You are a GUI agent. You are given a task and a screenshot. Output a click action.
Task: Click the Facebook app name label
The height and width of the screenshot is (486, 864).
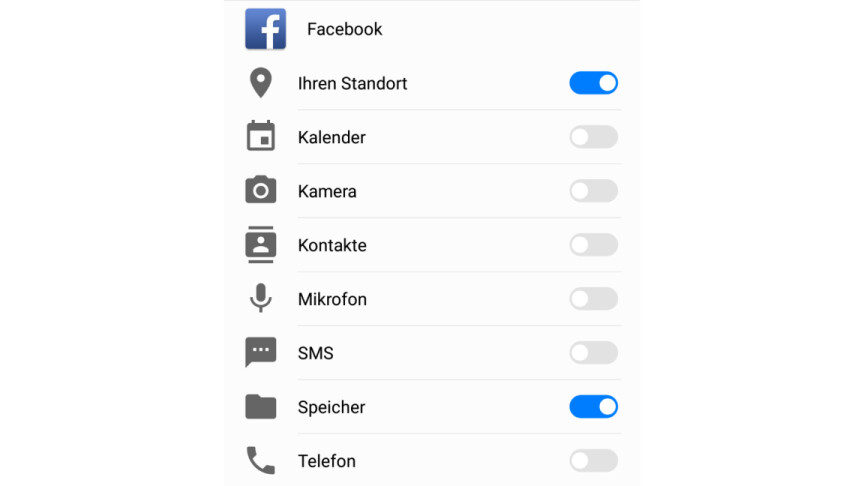(344, 29)
